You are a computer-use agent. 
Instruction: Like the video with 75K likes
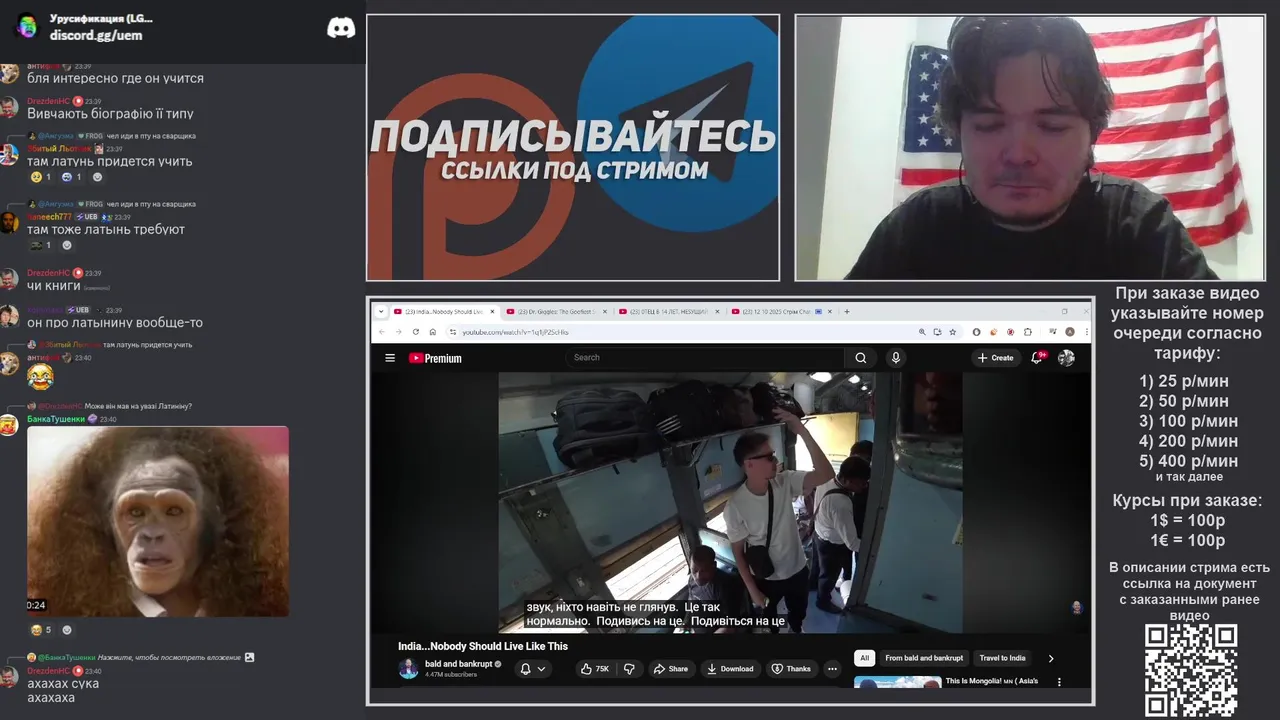[x=594, y=669]
